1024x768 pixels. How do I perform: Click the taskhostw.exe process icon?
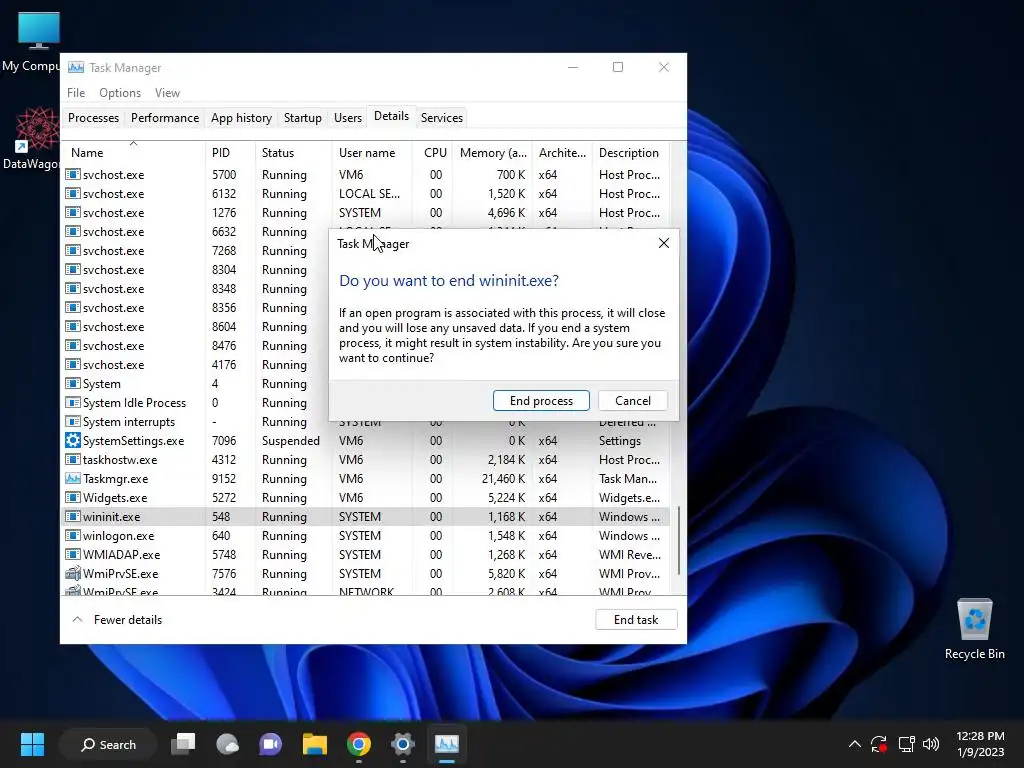72,460
